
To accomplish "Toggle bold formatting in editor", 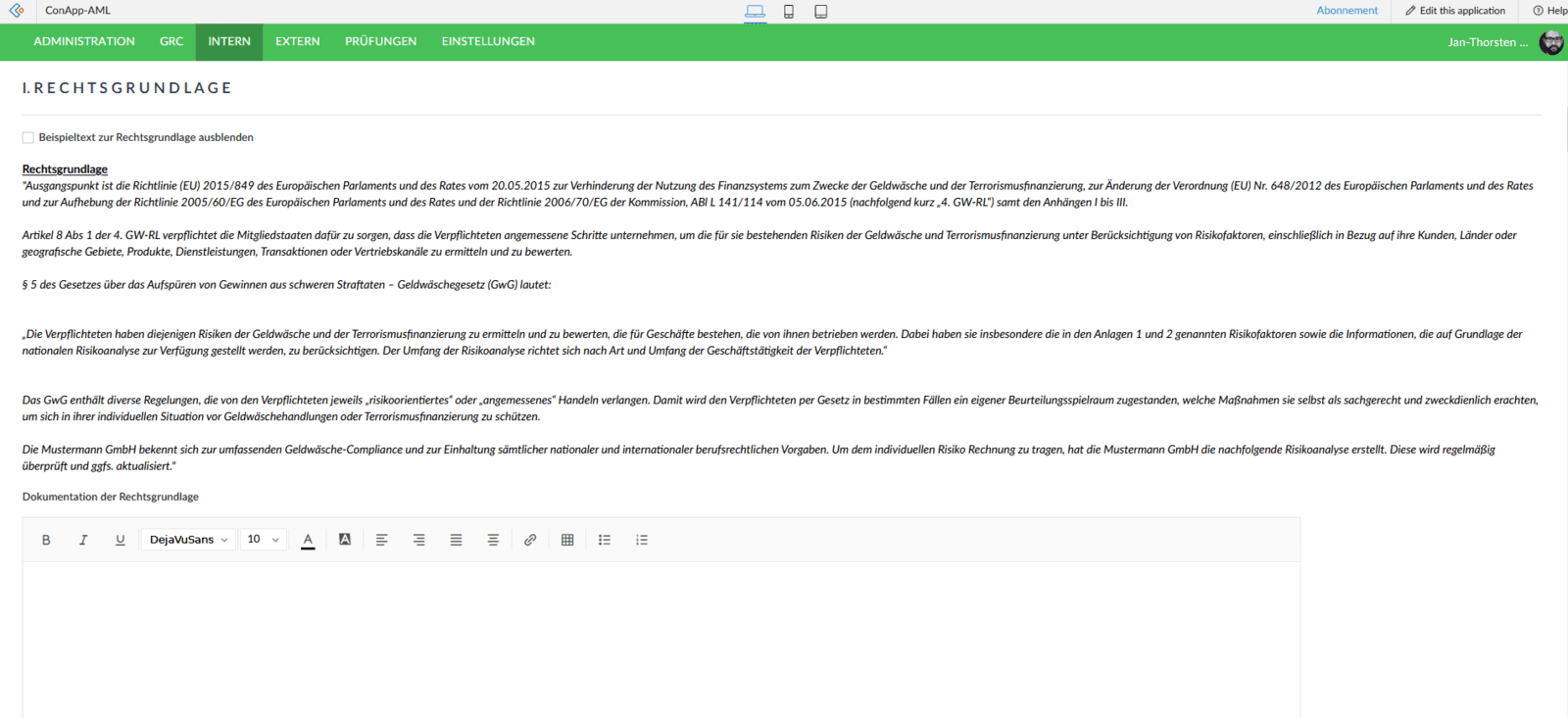I will [x=46, y=540].
